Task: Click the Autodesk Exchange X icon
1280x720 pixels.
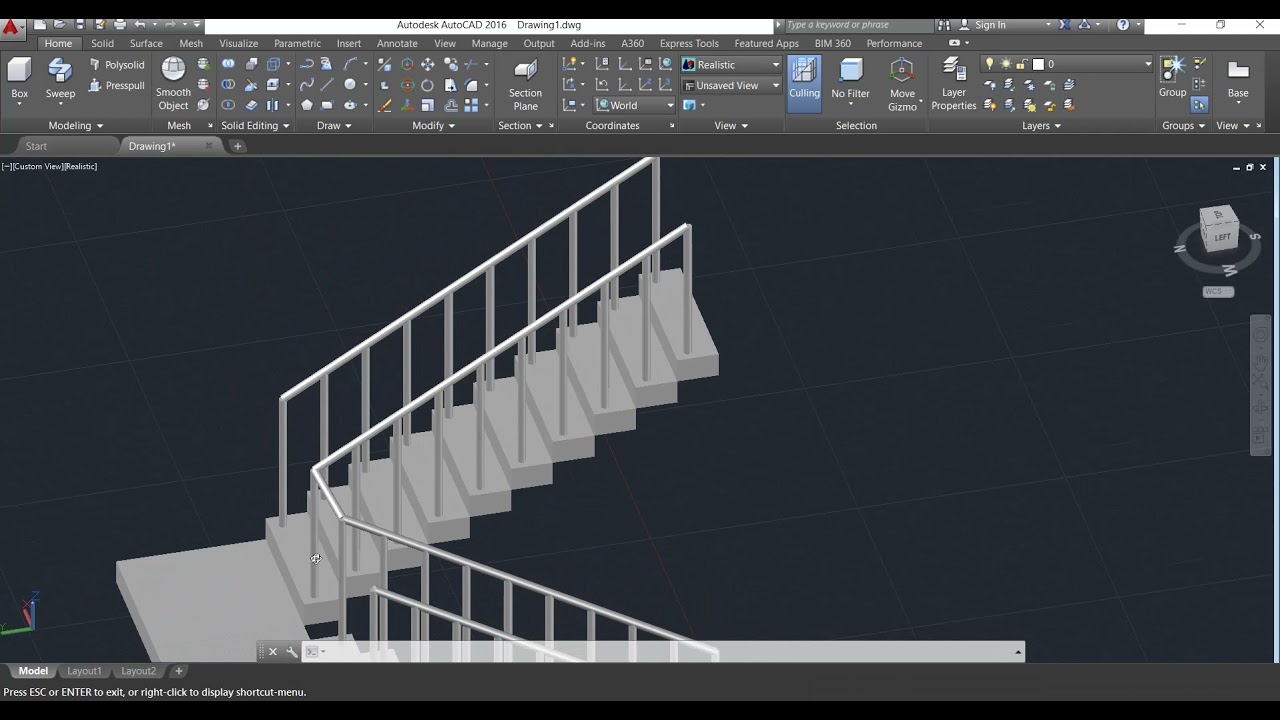Action: (1064, 24)
